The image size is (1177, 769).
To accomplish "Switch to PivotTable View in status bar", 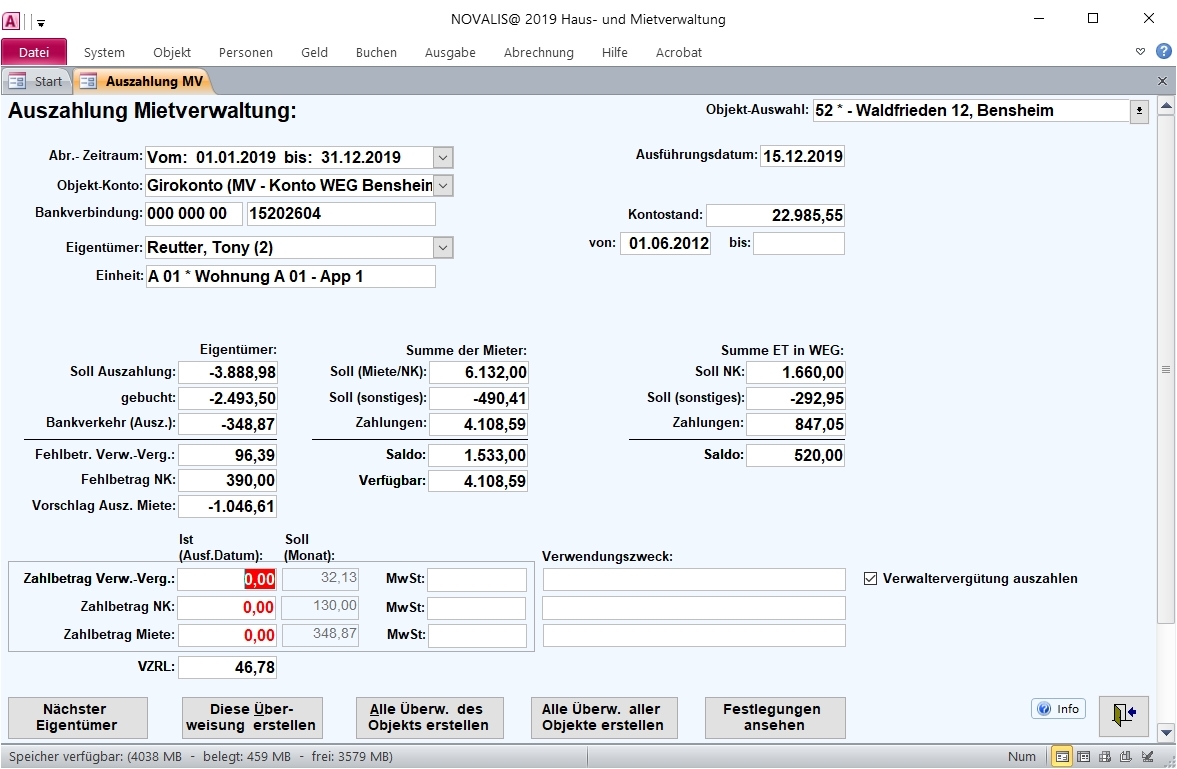I will point(1104,756).
